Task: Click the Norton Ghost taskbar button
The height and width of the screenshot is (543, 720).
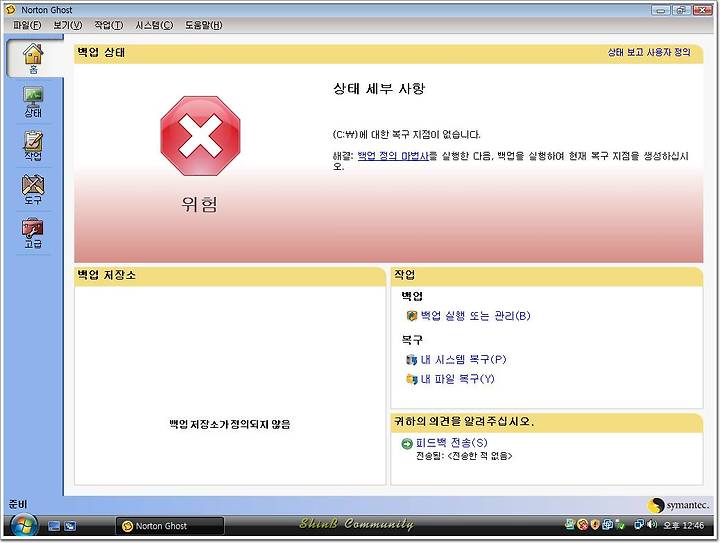Action: pos(170,526)
